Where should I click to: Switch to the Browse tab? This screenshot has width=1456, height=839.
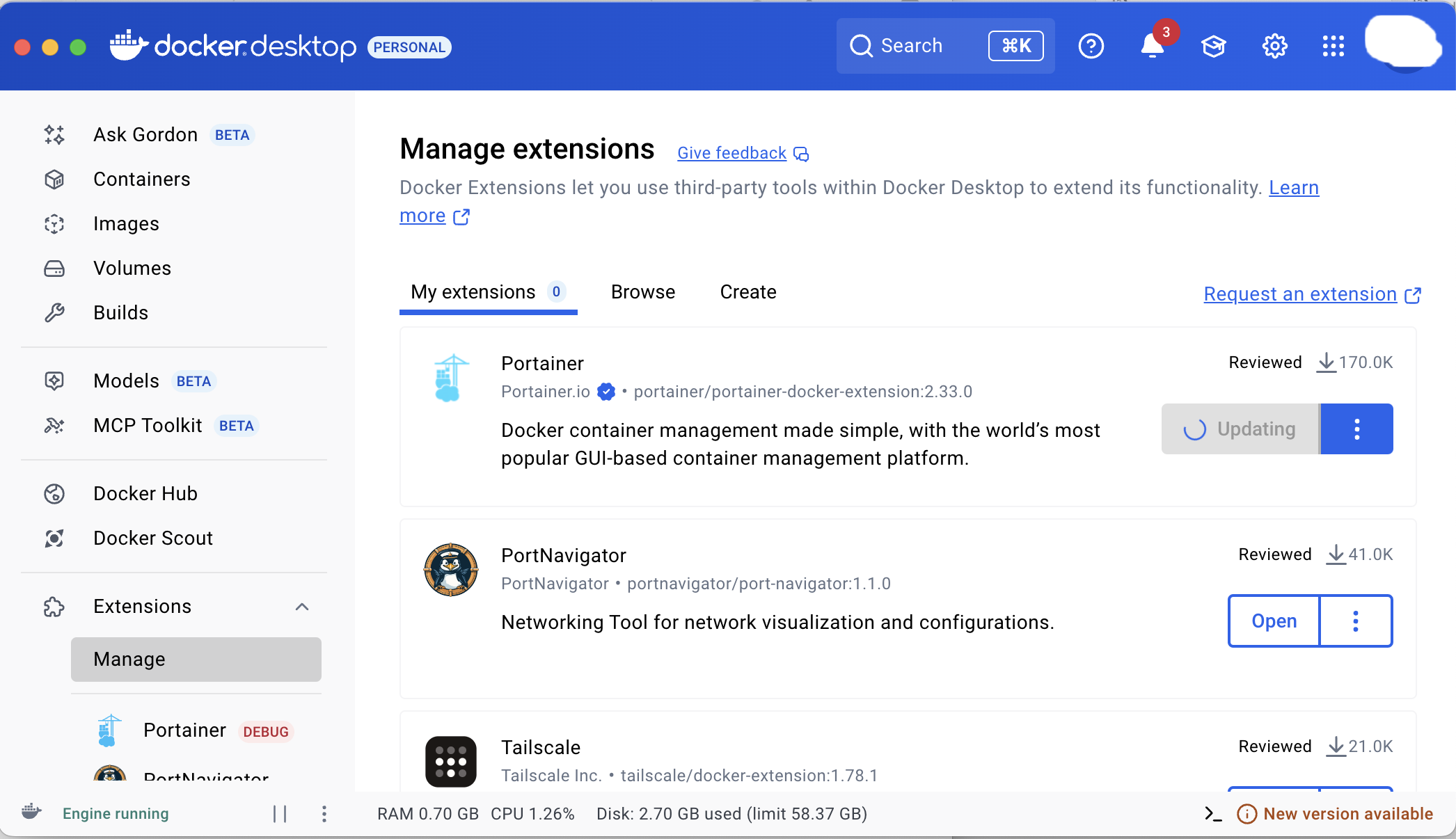tap(643, 292)
